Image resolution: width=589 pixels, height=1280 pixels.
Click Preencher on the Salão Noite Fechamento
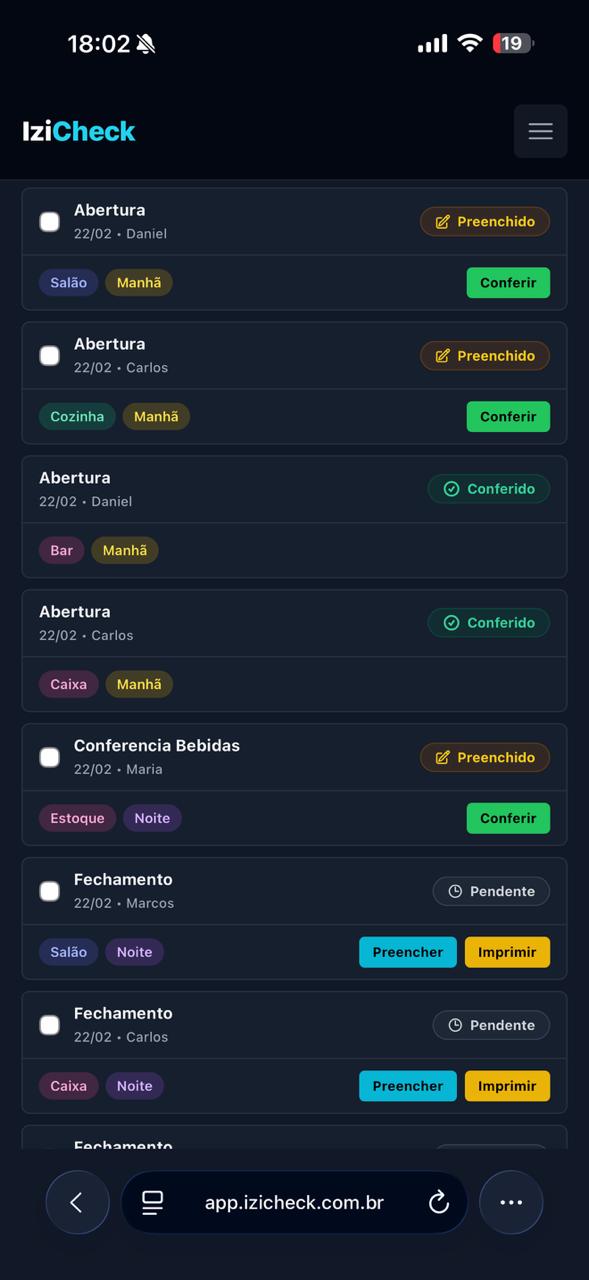pyautogui.click(x=407, y=952)
